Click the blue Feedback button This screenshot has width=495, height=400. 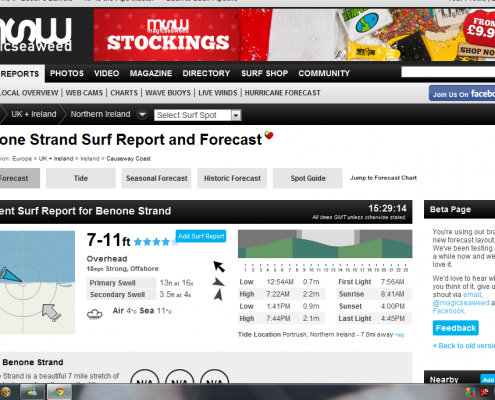pyautogui.click(x=456, y=328)
